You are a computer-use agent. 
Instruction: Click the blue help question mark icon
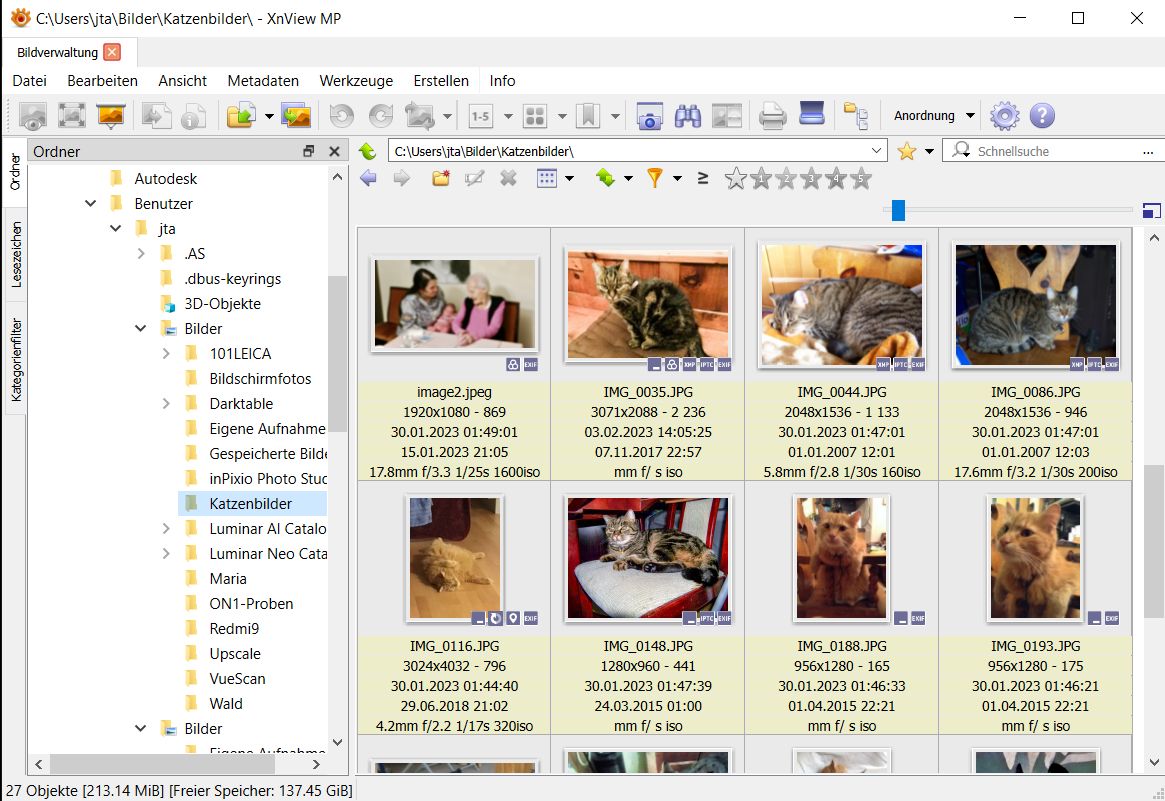tap(1042, 116)
